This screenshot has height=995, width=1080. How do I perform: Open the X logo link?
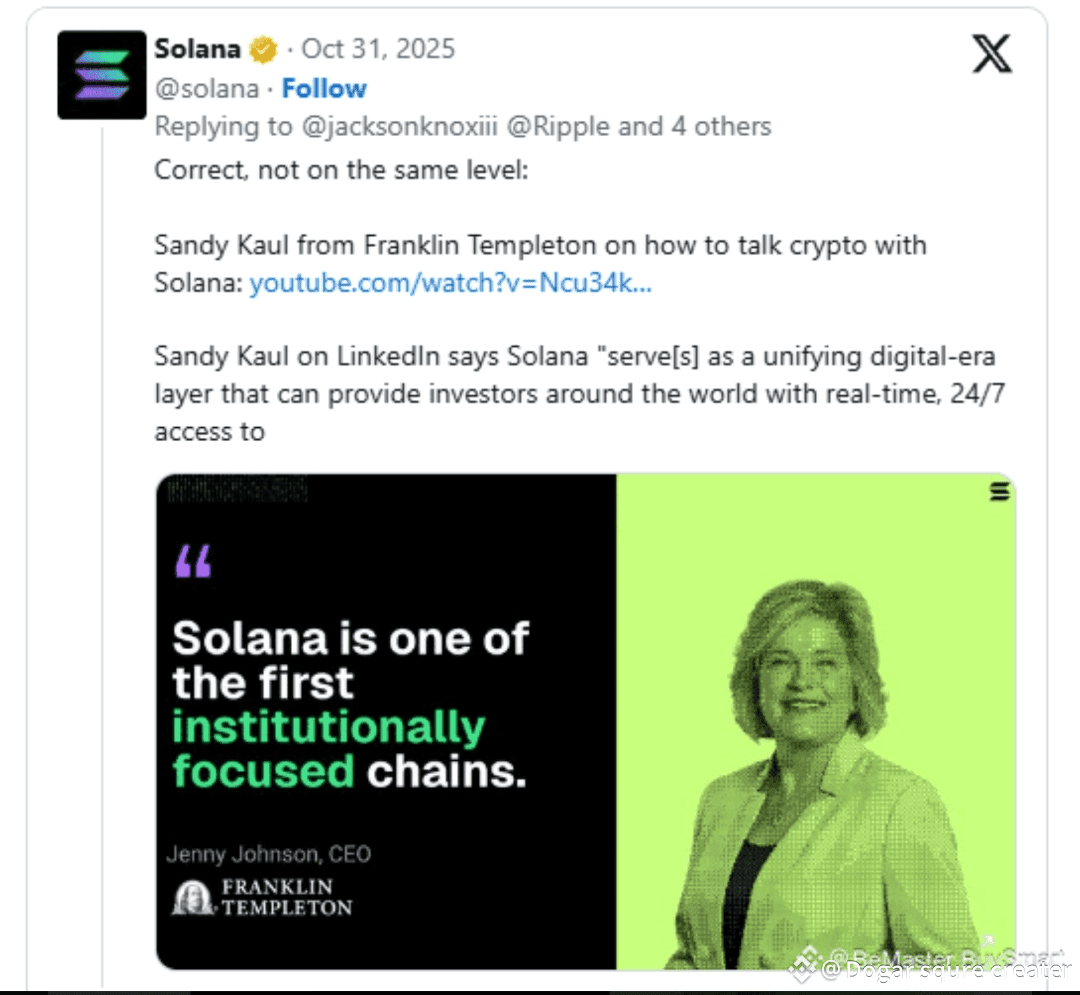(x=991, y=52)
